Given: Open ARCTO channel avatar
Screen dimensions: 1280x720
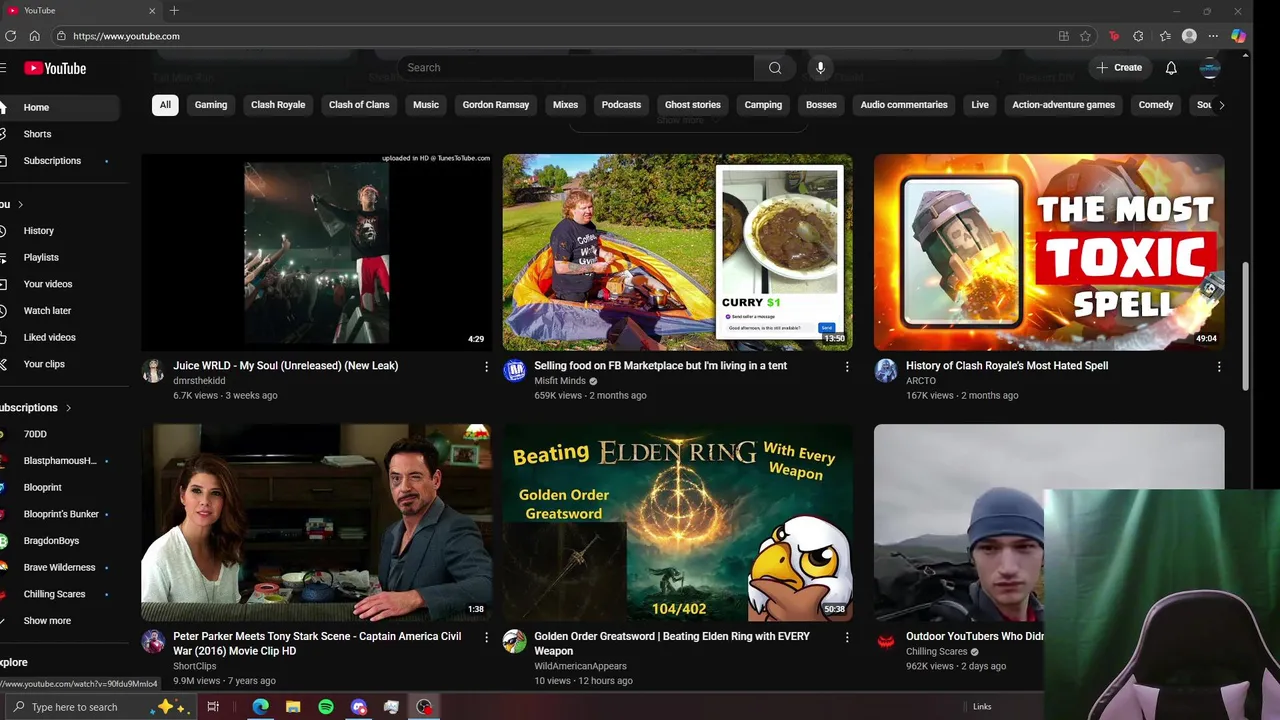Looking at the screenshot, I should [x=886, y=371].
